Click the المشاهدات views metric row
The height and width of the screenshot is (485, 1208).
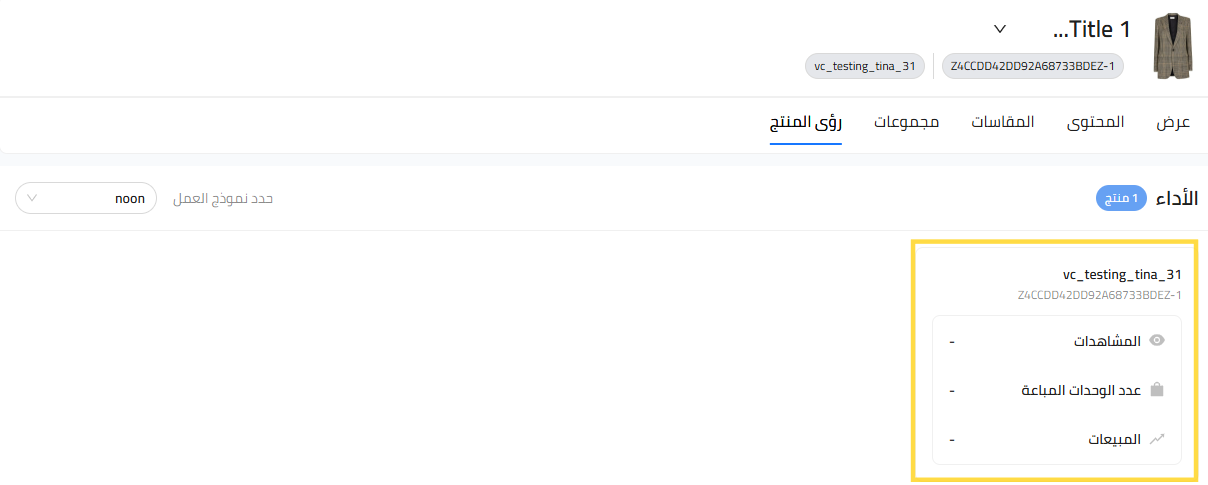click(x=1056, y=341)
